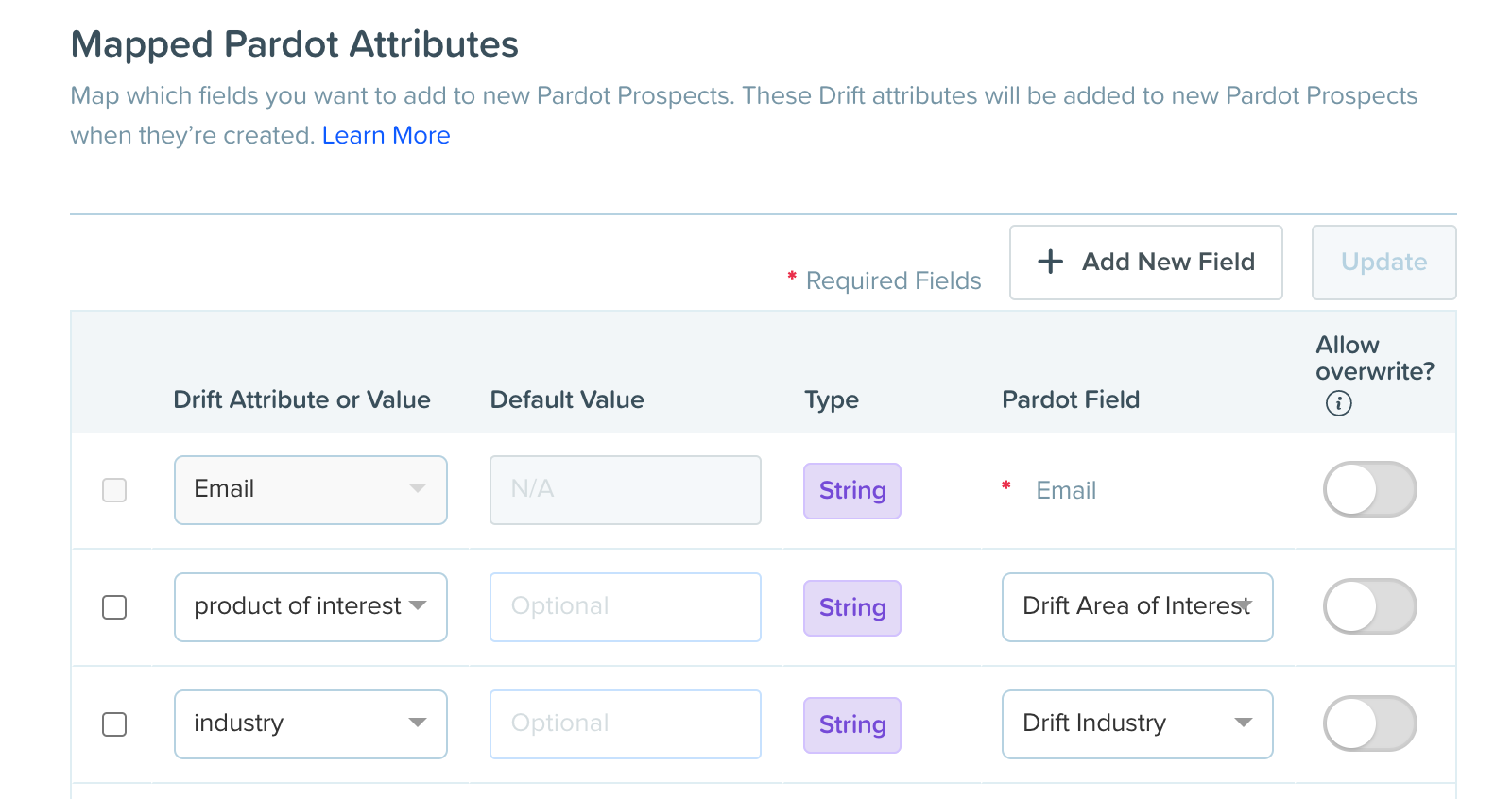This screenshot has height=799, width=1512.
Task: Click the plus icon in Add New Field
Action: click(1050, 262)
